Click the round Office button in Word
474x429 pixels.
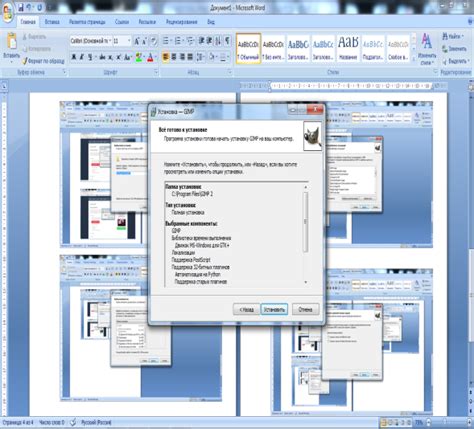[7, 13]
